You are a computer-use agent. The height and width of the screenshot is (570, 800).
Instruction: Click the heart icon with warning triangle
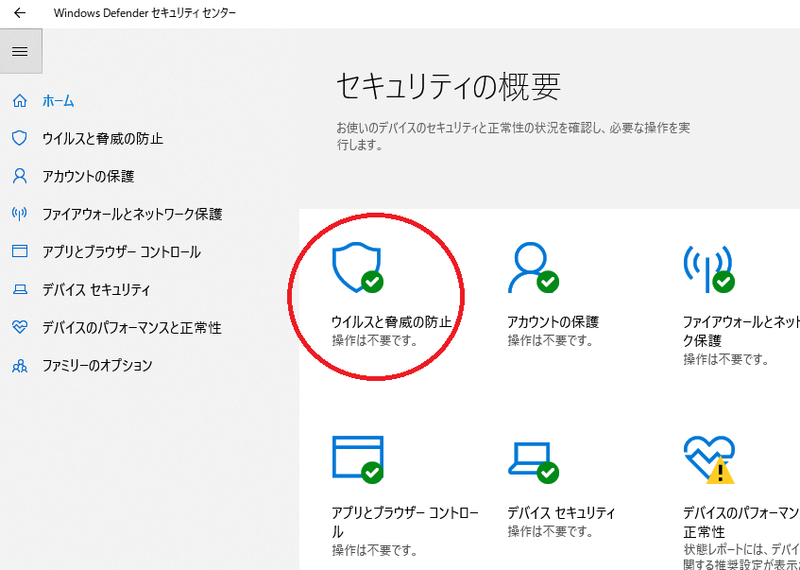pos(709,459)
